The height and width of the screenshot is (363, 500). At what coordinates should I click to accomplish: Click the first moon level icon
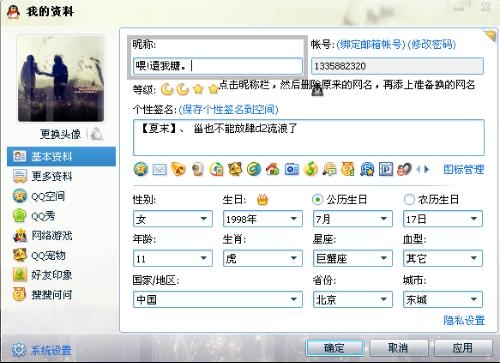(167, 89)
